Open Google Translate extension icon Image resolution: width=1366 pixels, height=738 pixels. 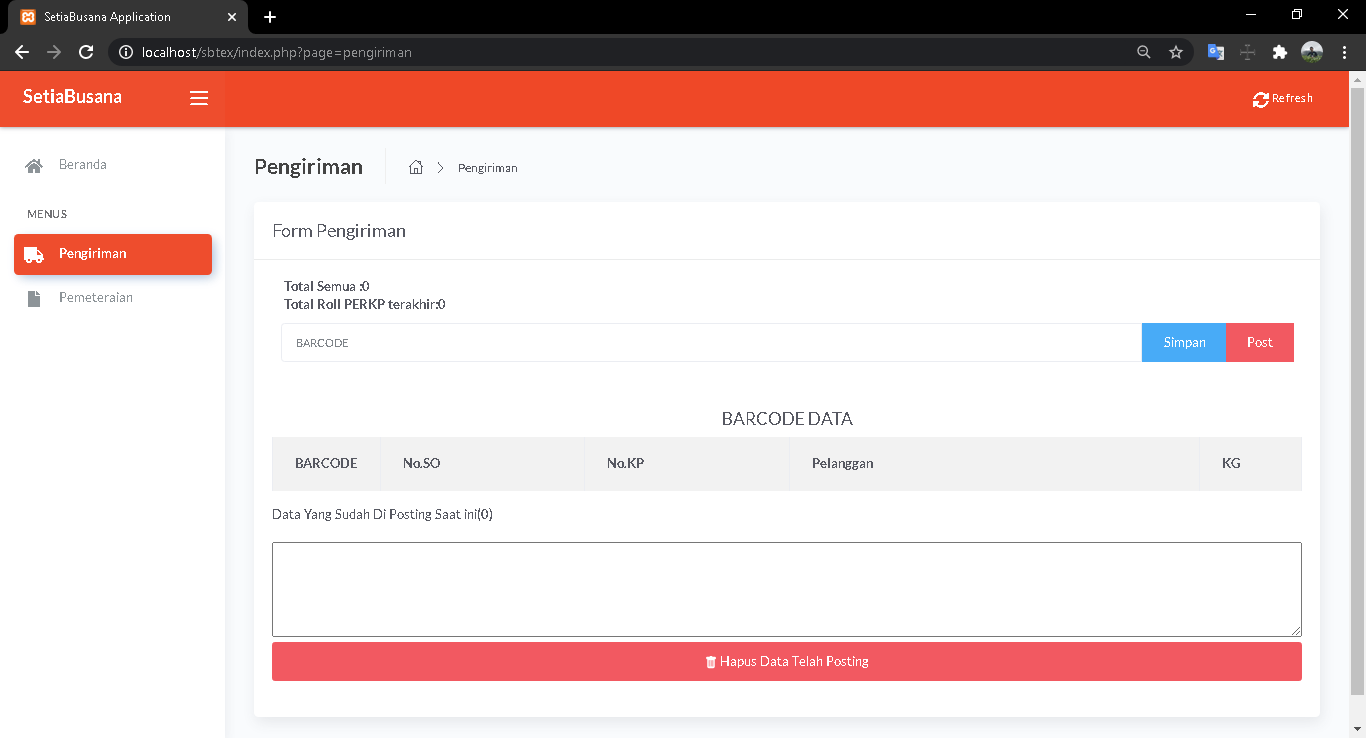tap(1216, 52)
